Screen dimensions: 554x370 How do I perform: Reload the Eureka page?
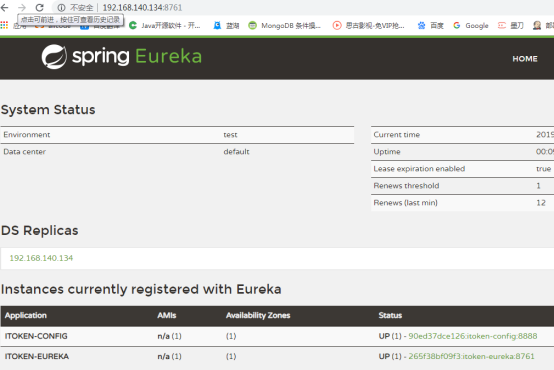point(40,7)
